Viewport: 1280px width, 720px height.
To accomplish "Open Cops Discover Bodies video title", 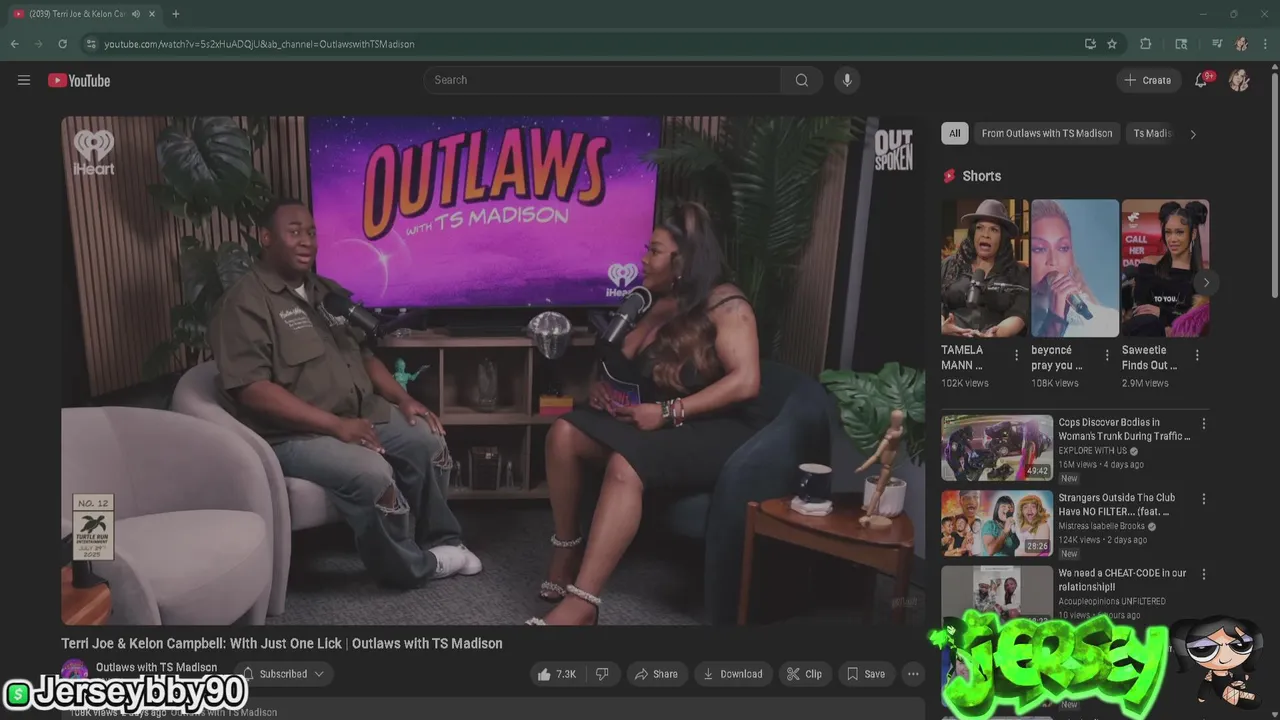I will pyautogui.click(x=1124, y=429).
